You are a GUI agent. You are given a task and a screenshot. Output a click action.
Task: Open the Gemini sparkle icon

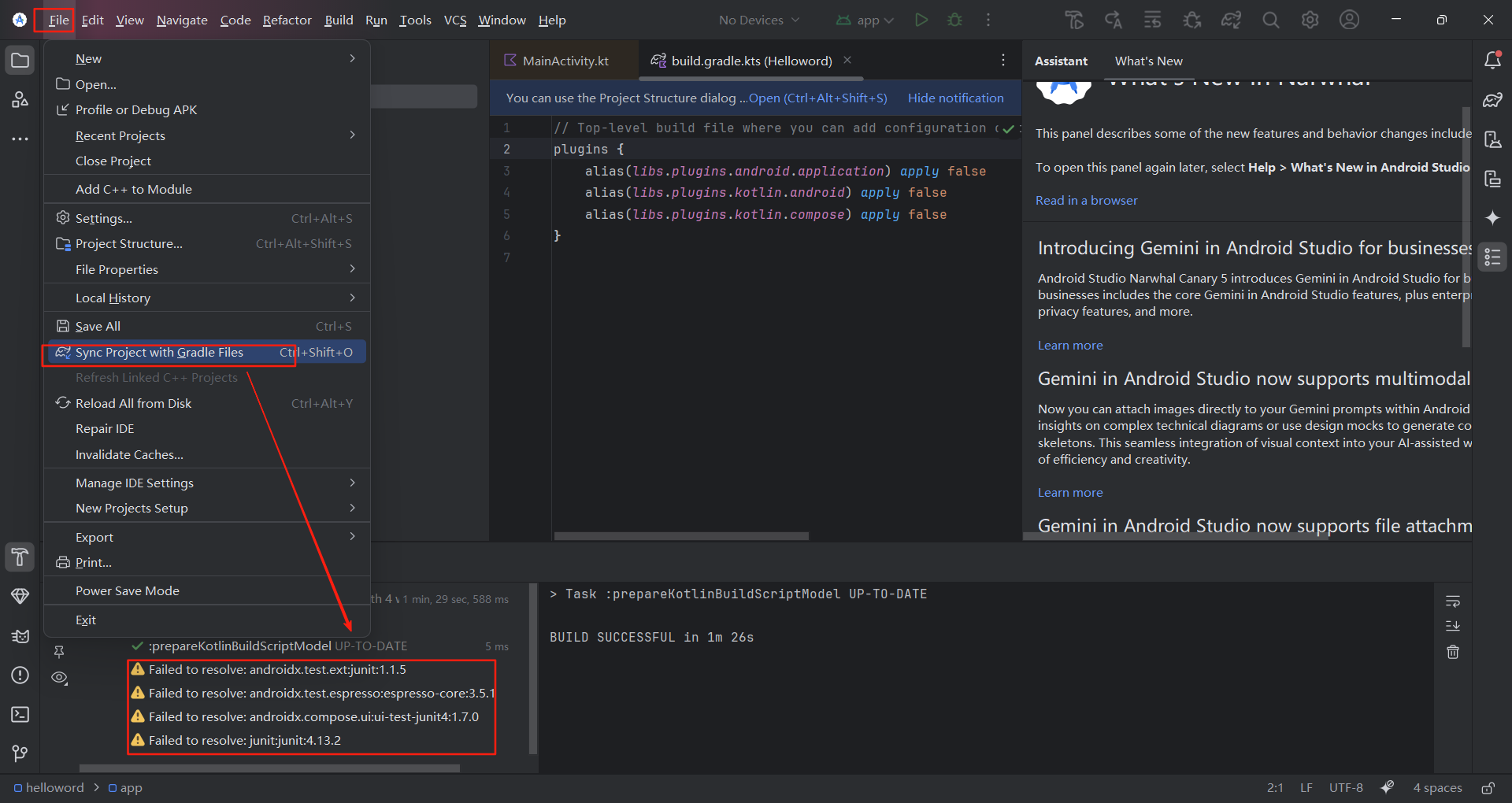(1492, 218)
